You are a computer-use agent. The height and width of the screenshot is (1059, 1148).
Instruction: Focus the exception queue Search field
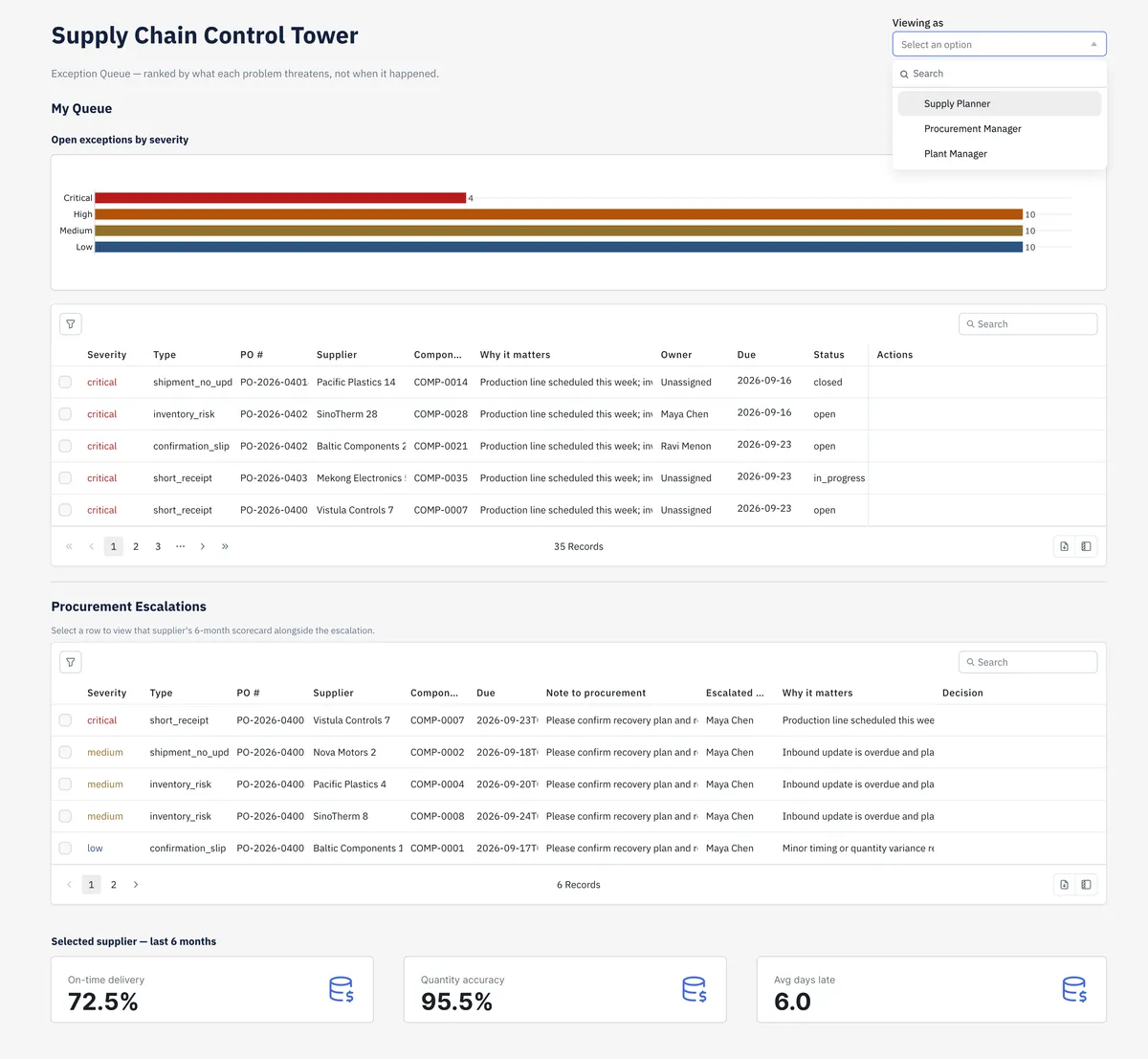click(1027, 324)
